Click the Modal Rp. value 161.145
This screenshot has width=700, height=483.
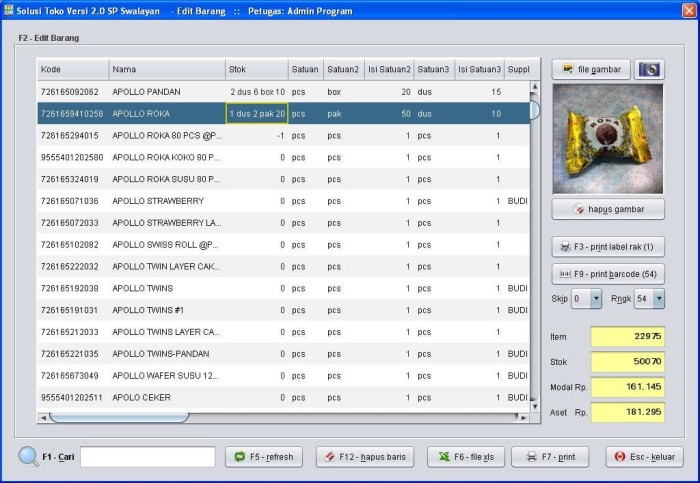click(628, 387)
